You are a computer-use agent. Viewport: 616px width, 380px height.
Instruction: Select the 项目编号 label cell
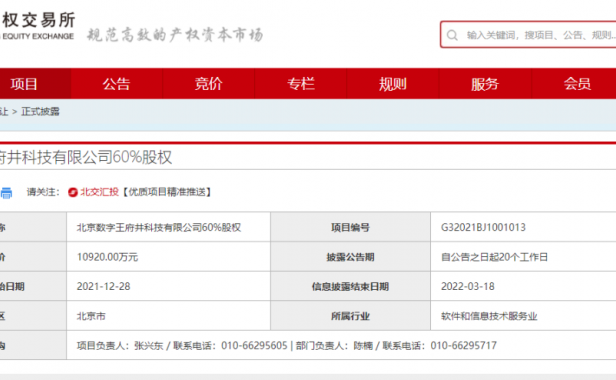pyautogui.click(x=350, y=228)
